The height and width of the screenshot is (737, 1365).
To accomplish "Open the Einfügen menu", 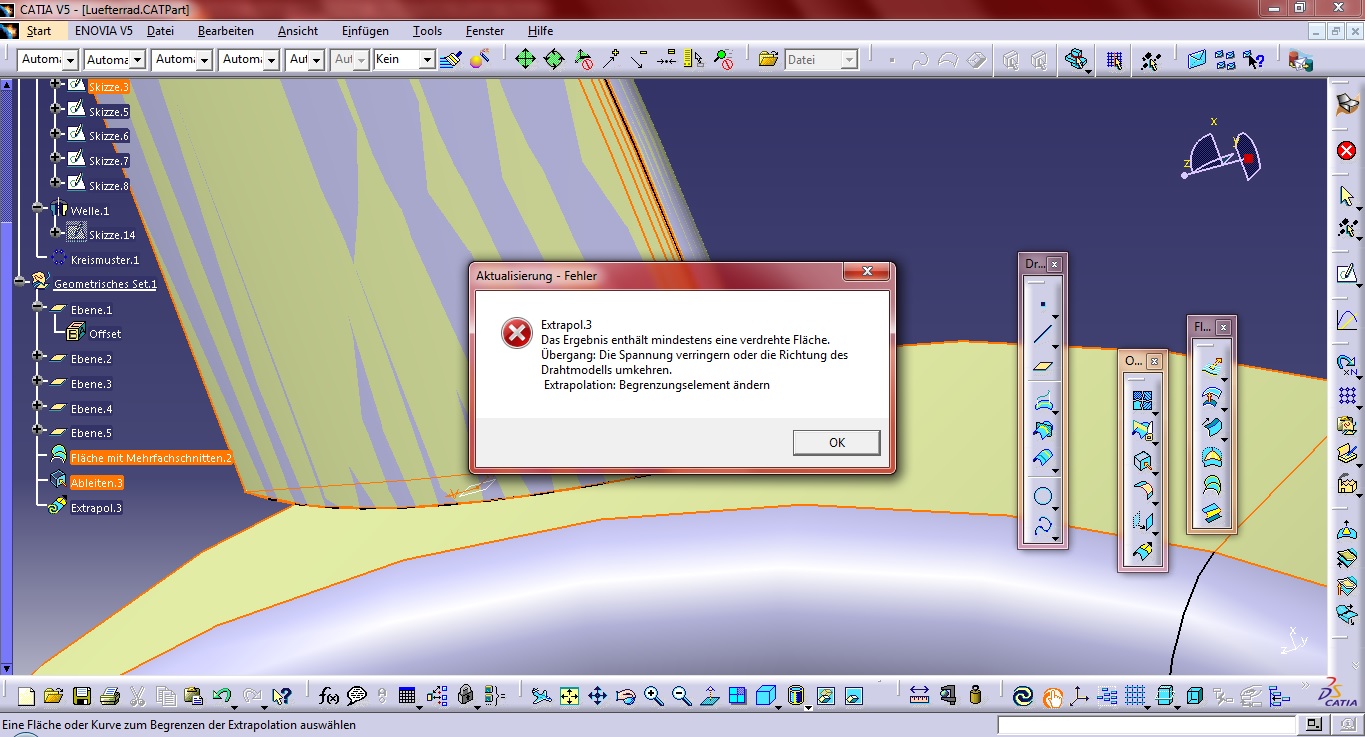I will tap(365, 31).
